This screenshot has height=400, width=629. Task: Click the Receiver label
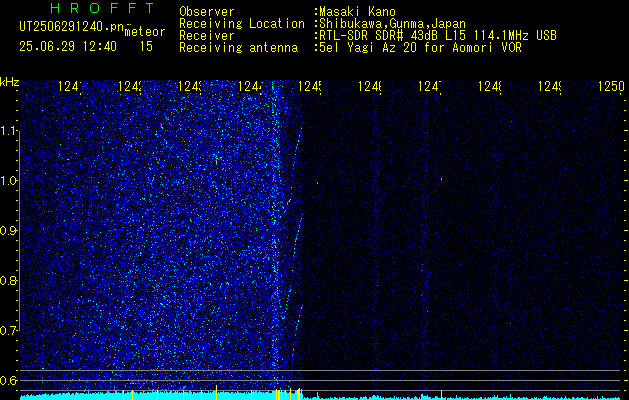pyautogui.click(x=207, y=36)
